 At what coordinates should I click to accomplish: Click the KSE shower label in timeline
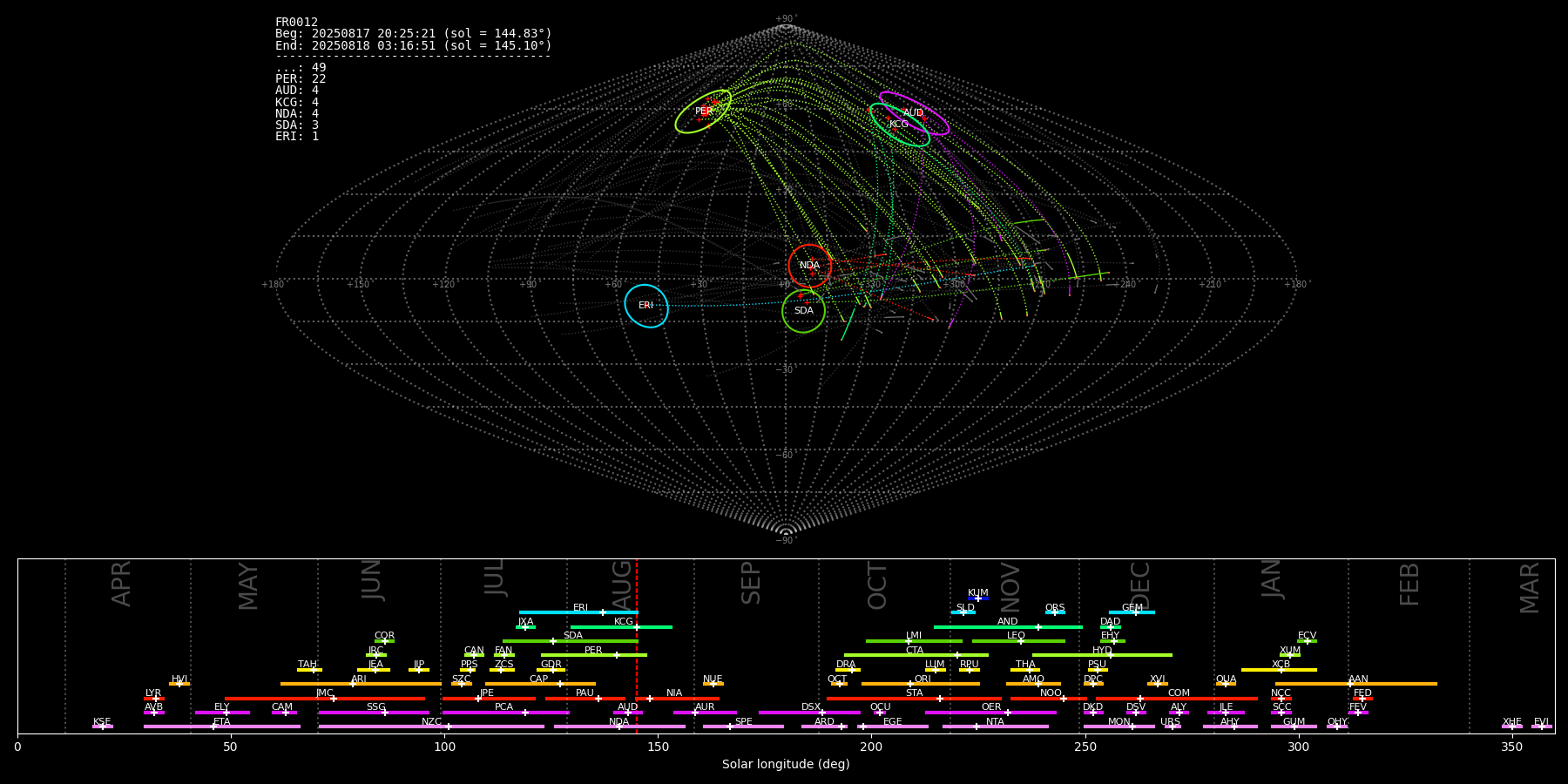click(x=102, y=722)
